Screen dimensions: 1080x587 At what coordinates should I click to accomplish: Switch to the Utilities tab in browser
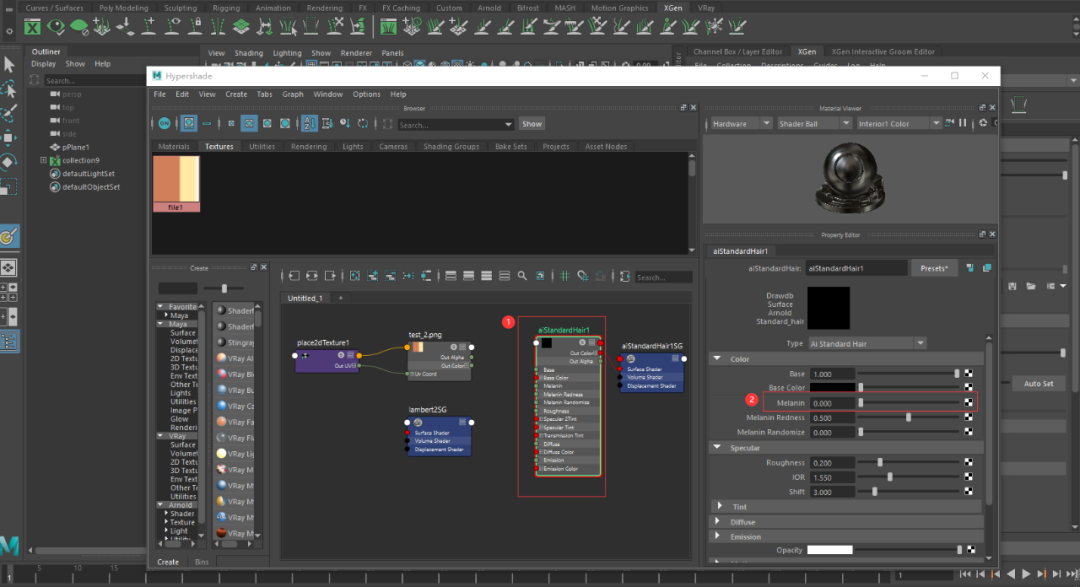point(262,147)
